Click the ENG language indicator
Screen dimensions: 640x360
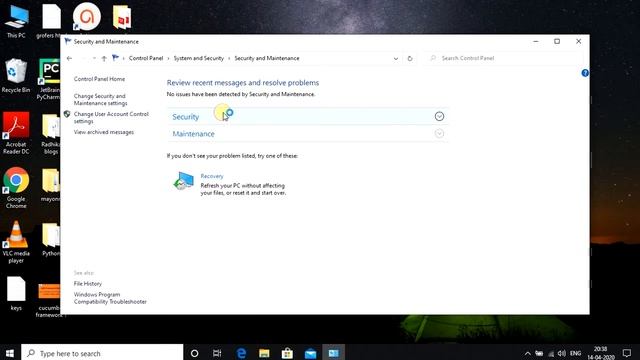coord(576,353)
